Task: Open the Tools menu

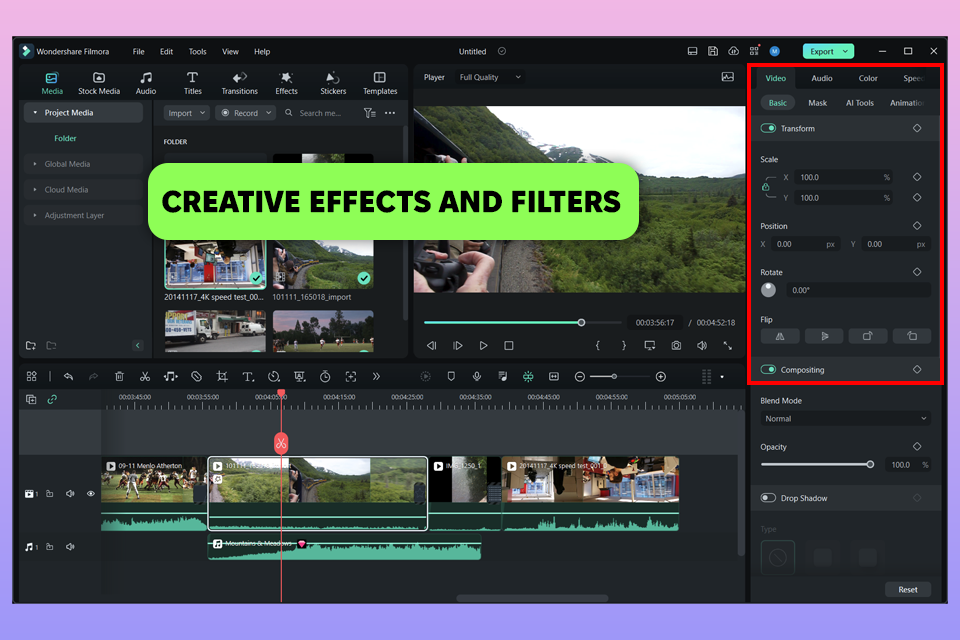Action: (x=197, y=51)
